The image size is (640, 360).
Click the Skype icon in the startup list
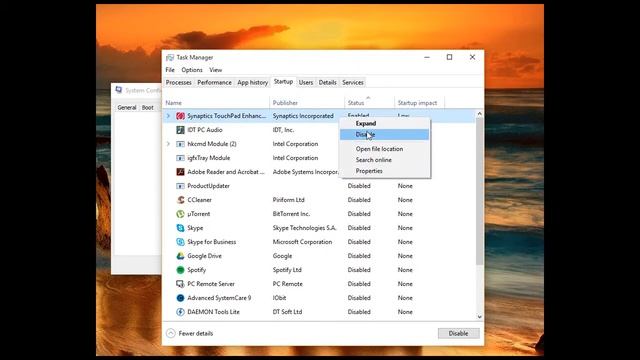pos(180,228)
